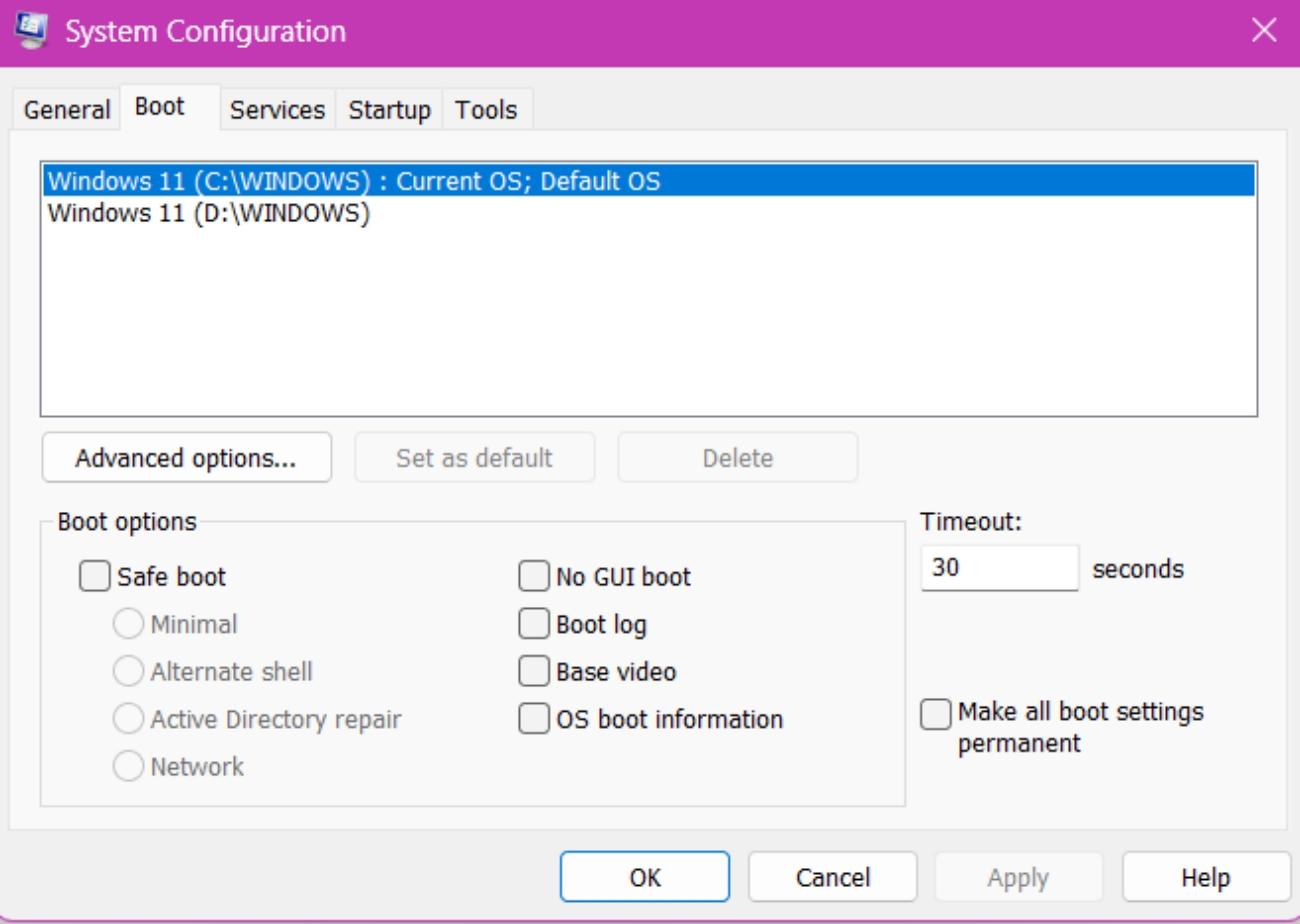Toggle the OS boot information checkbox
Viewport: 1300px width, 924px height.
(x=534, y=719)
